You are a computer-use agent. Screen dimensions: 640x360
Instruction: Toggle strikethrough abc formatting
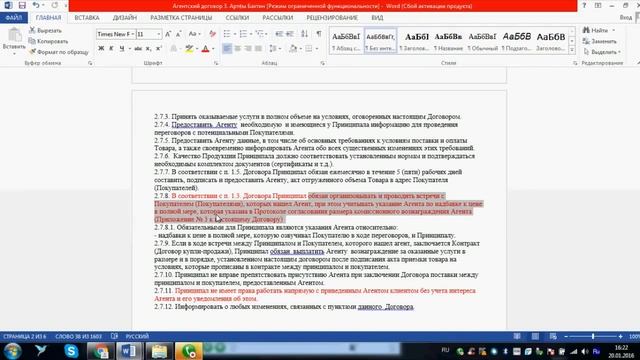click(138, 49)
